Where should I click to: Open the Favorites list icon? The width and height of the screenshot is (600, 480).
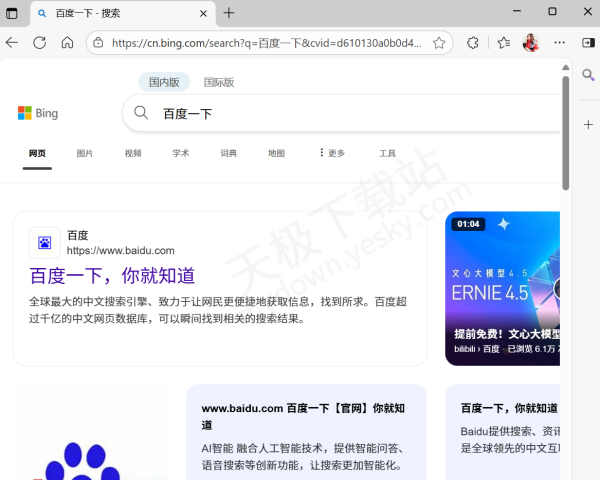(503, 43)
